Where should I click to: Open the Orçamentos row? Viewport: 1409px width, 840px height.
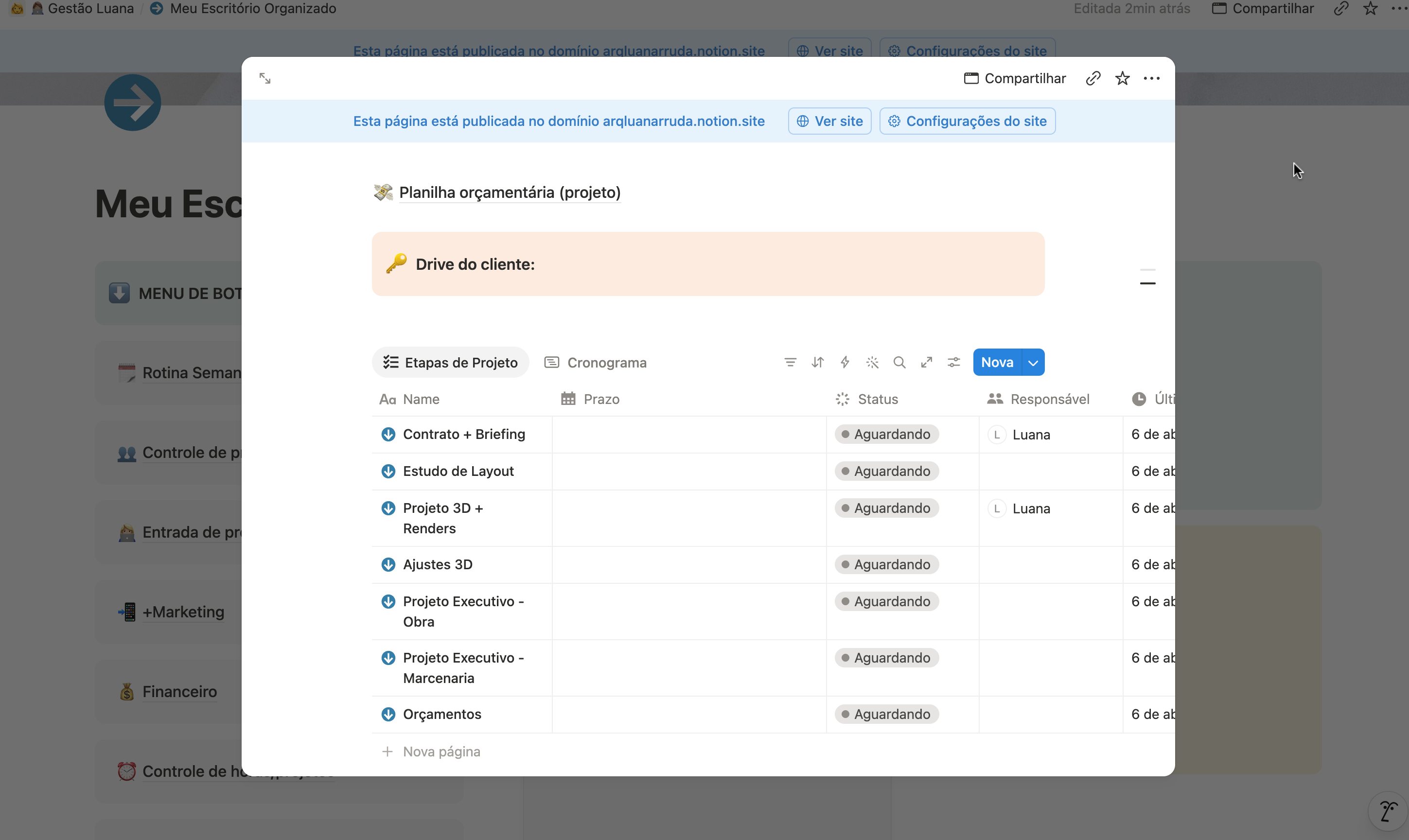click(x=442, y=714)
